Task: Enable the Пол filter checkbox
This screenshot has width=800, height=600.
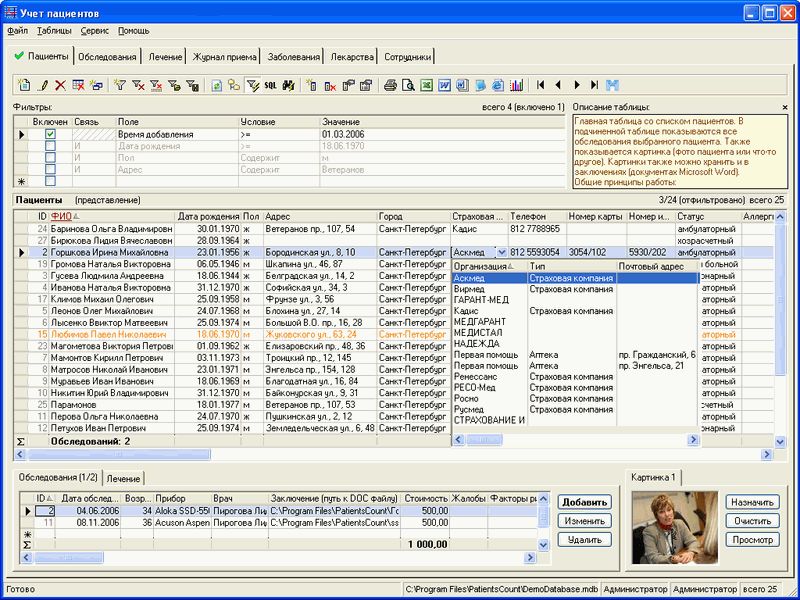Action: [x=50, y=158]
